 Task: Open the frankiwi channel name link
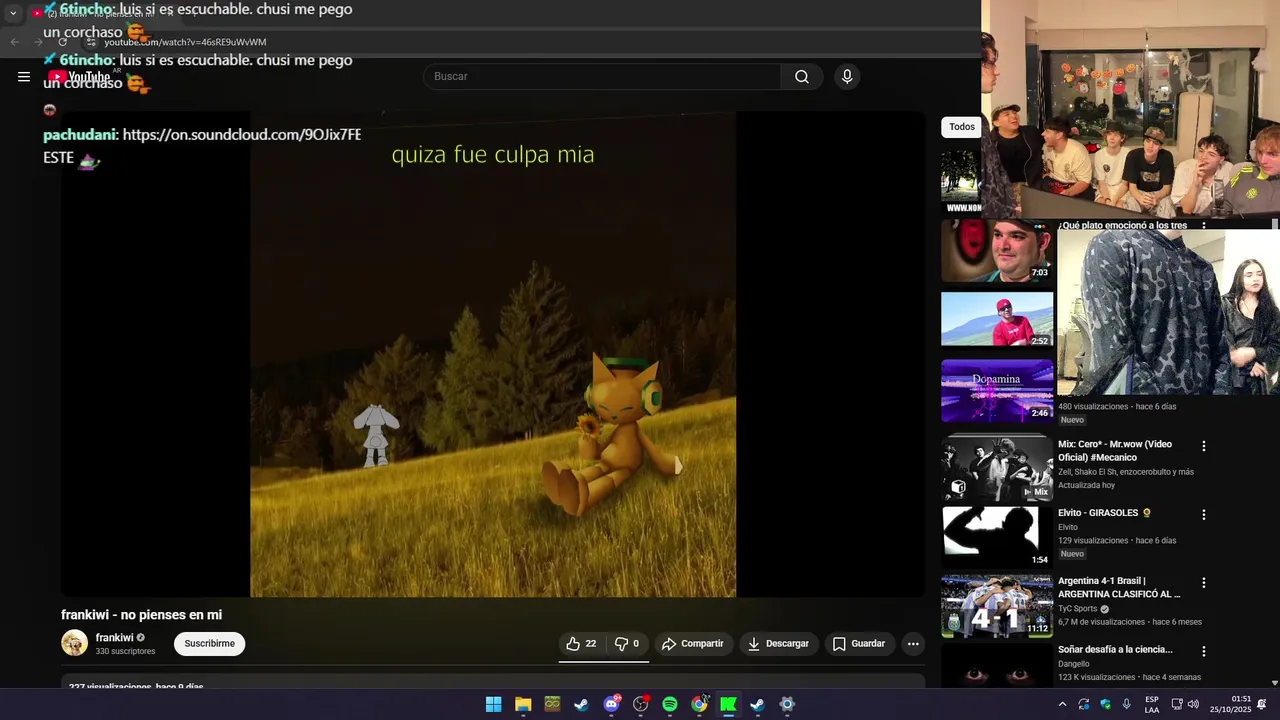click(x=114, y=638)
